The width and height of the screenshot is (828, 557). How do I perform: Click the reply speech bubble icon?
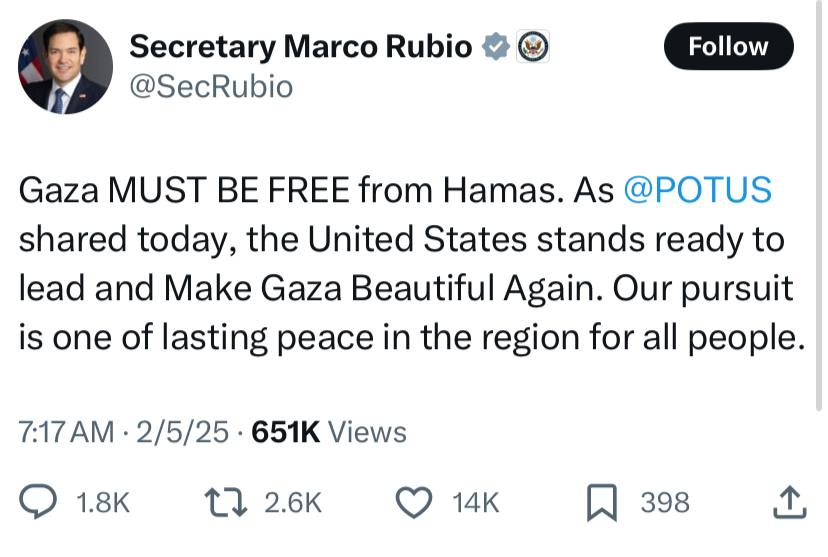(x=39, y=501)
